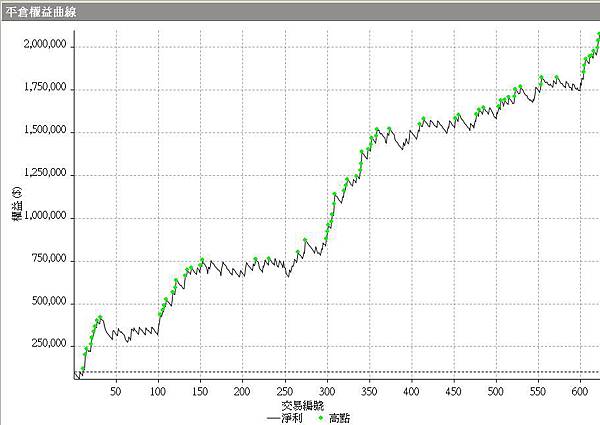Click the 200 x-axis tick label
Viewport: 600px width, 425px height.
[242, 391]
